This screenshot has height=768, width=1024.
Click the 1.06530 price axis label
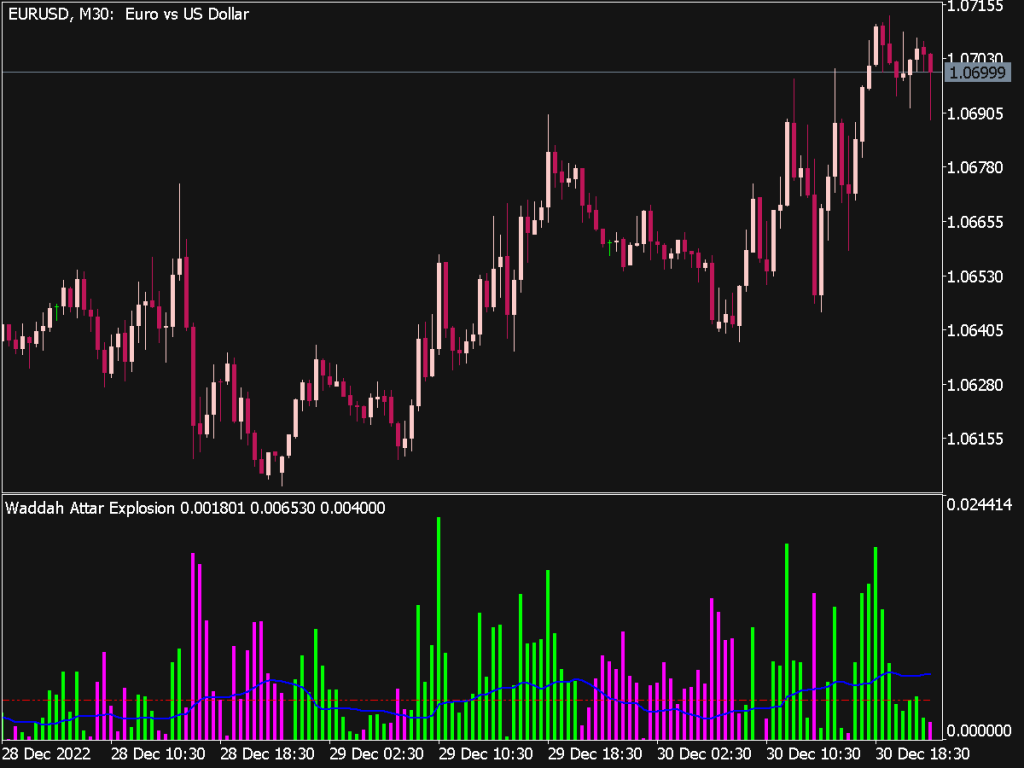pyautogui.click(x=975, y=276)
